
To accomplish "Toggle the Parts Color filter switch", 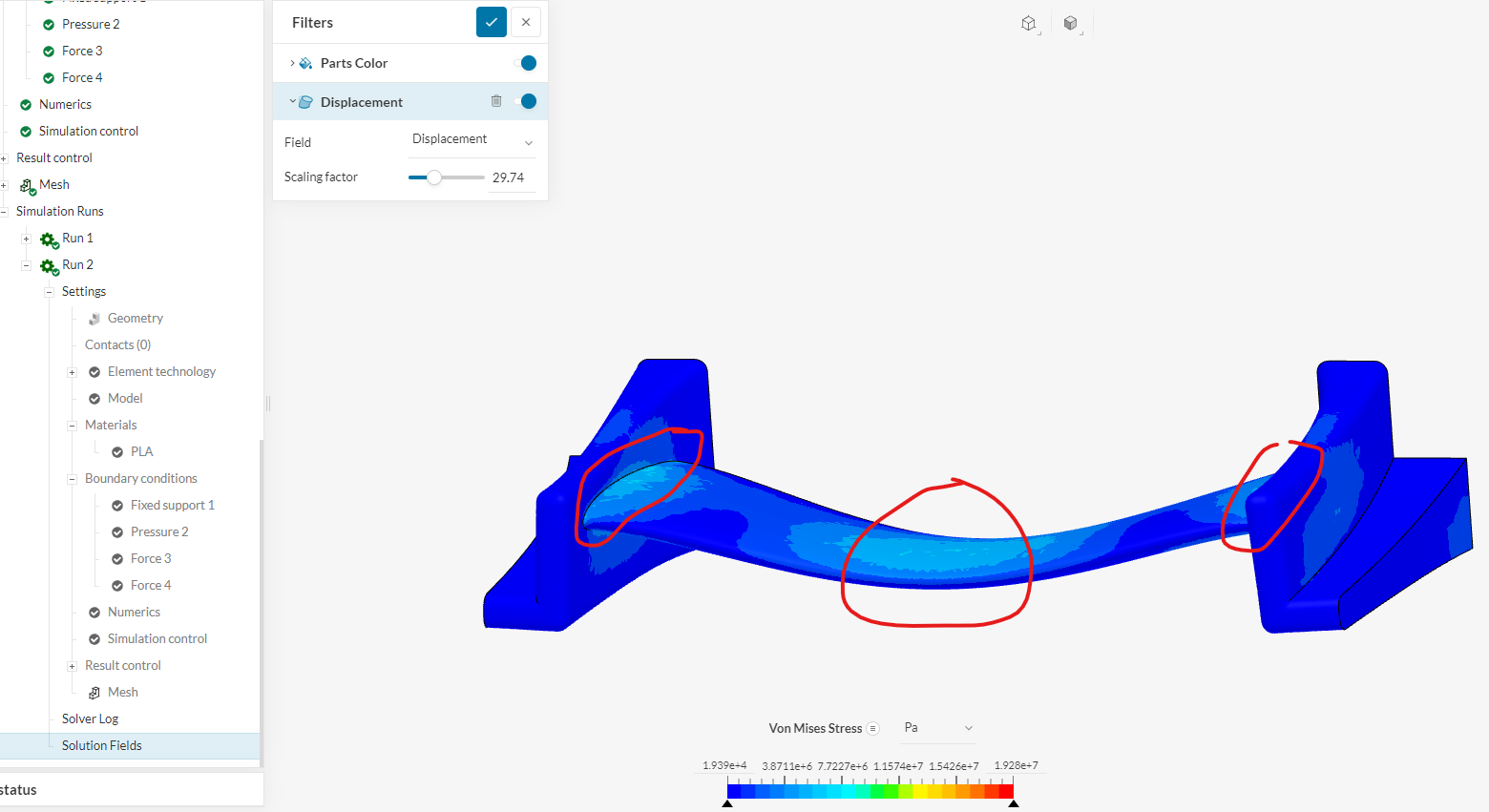I will coord(525,63).
